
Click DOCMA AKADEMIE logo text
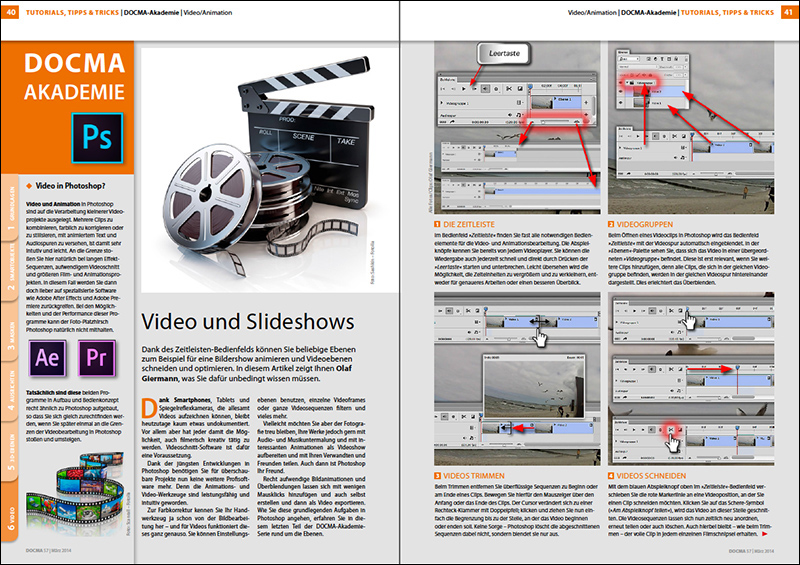pos(74,77)
